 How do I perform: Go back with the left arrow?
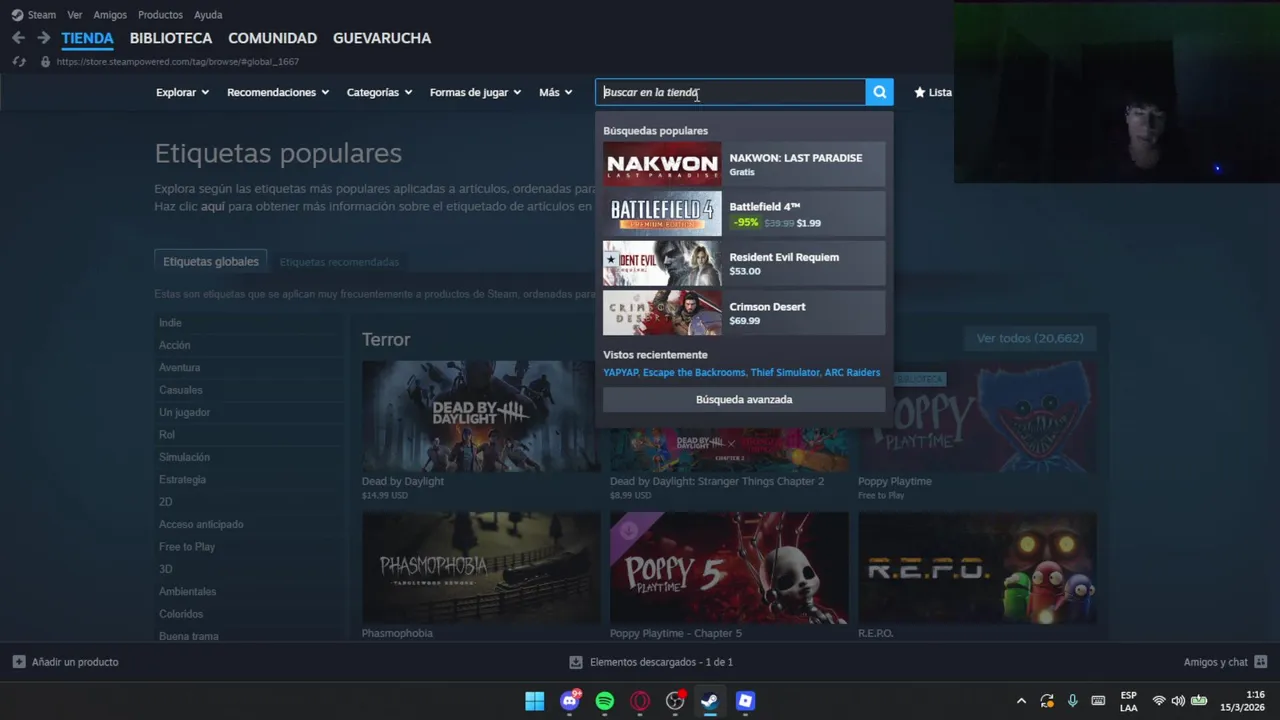coord(18,38)
